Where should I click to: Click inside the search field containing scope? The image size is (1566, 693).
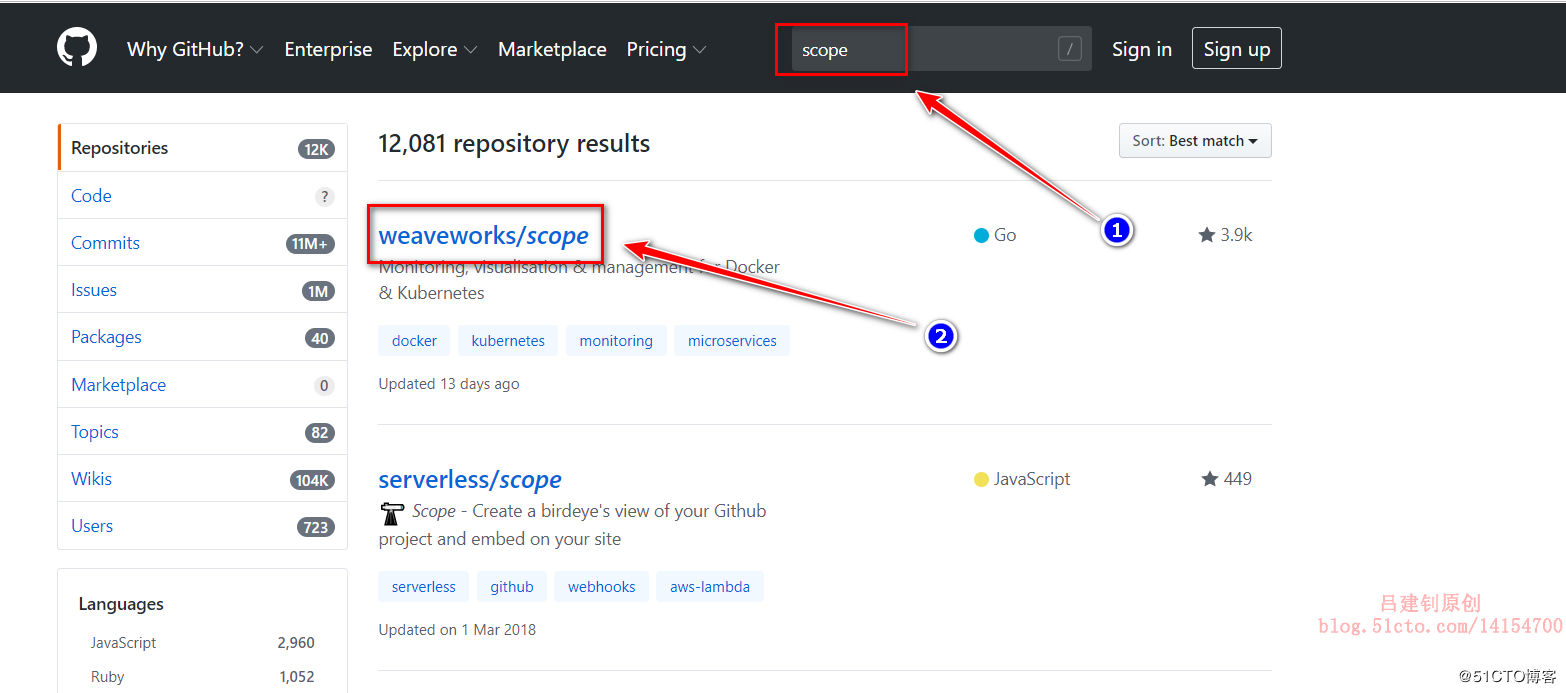point(941,49)
